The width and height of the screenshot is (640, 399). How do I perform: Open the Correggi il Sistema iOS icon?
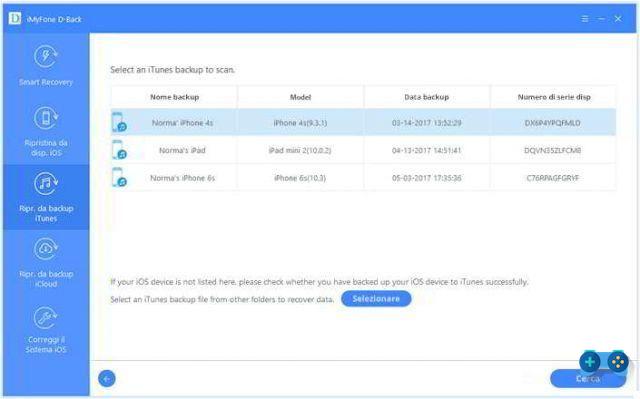pos(46,317)
